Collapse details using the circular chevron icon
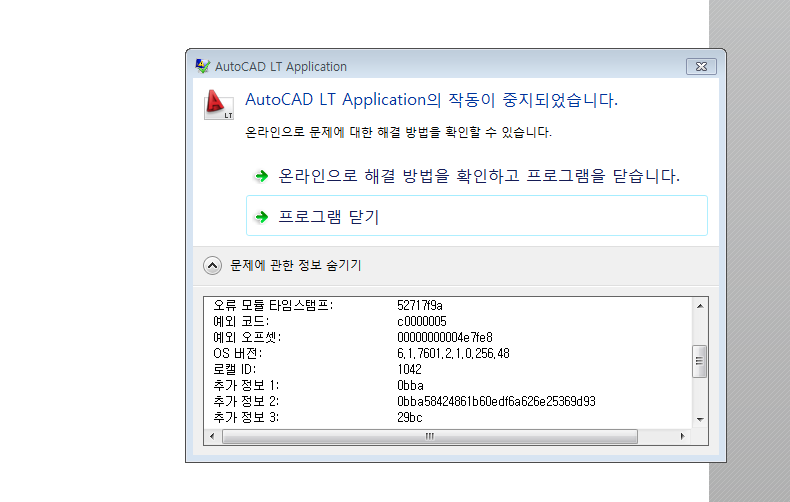The height and width of the screenshot is (502, 790). click(212, 266)
